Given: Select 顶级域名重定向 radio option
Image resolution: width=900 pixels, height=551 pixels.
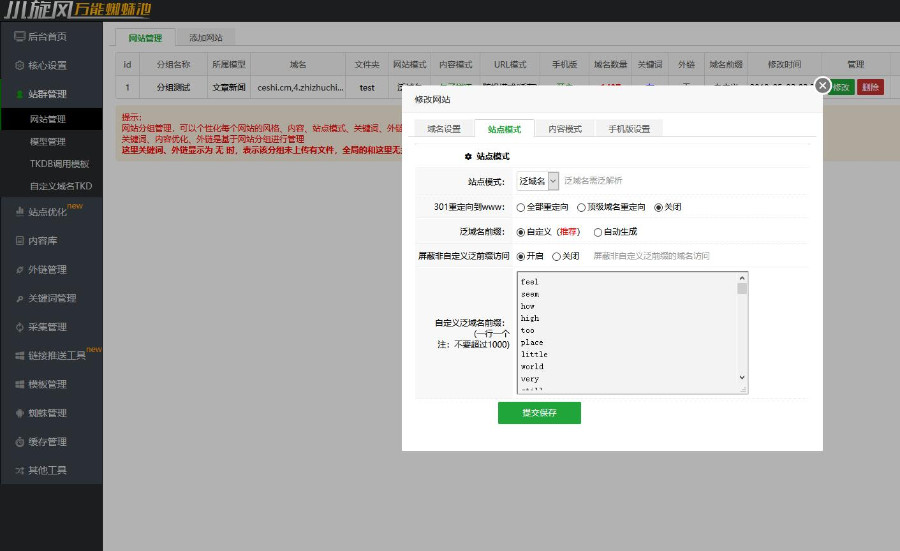Looking at the screenshot, I should click(x=581, y=207).
